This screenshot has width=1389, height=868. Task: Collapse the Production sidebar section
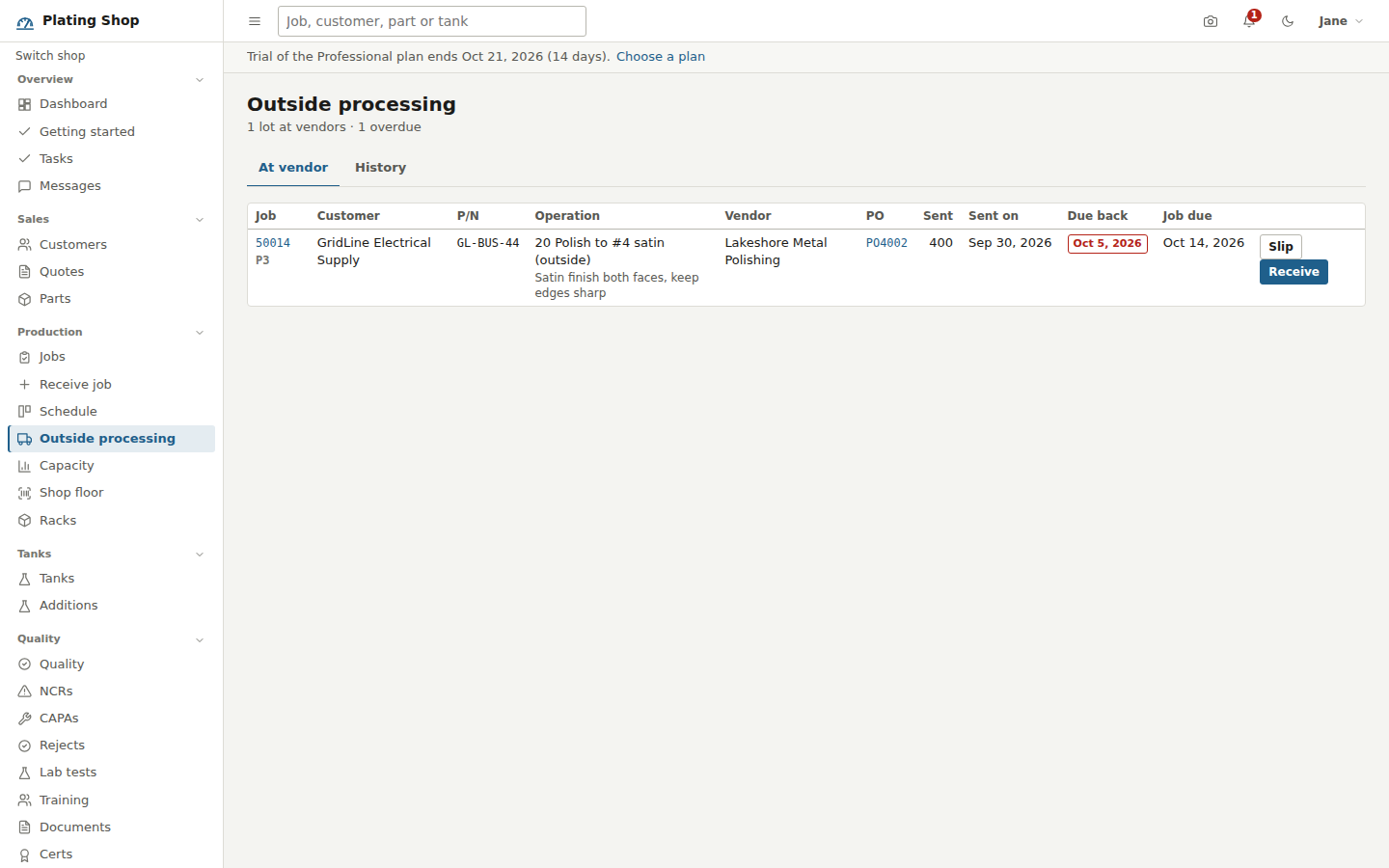(x=111, y=333)
